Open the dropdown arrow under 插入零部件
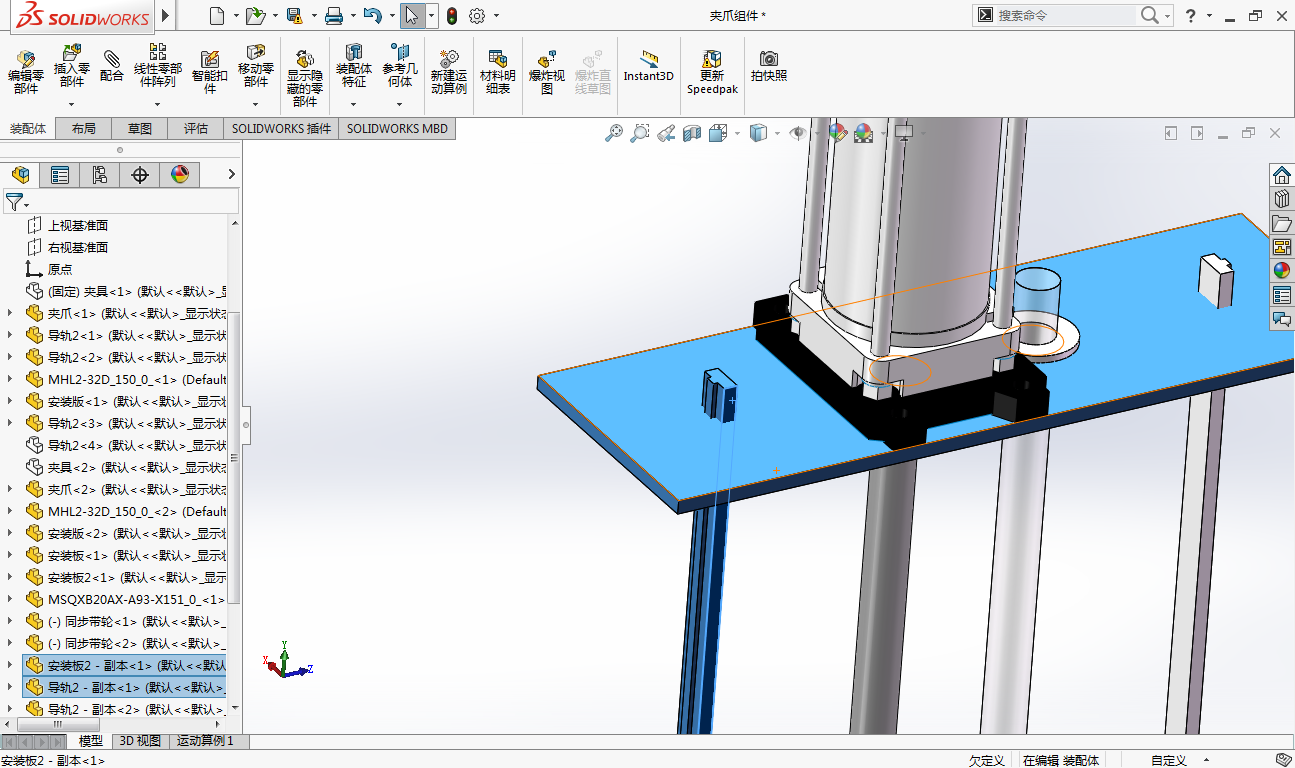 point(72,104)
